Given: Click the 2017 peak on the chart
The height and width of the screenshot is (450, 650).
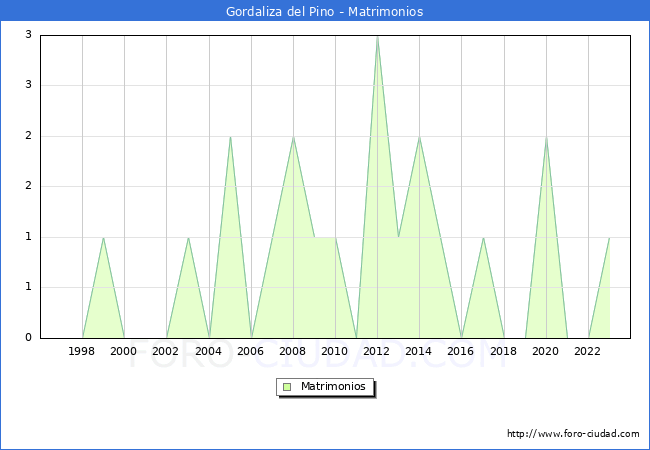Looking at the screenshot, I should 483,237.
